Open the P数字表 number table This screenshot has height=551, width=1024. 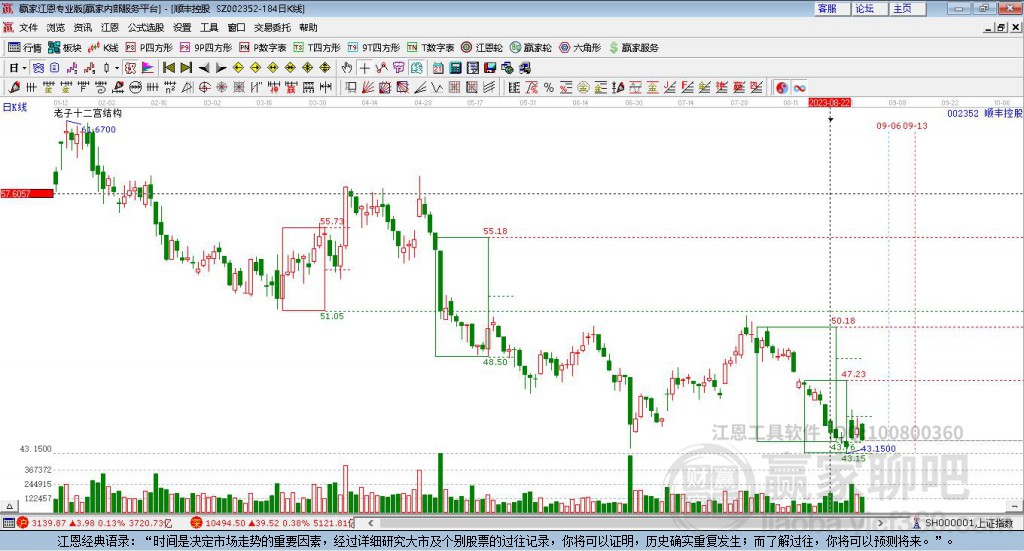tap(263, 48)
